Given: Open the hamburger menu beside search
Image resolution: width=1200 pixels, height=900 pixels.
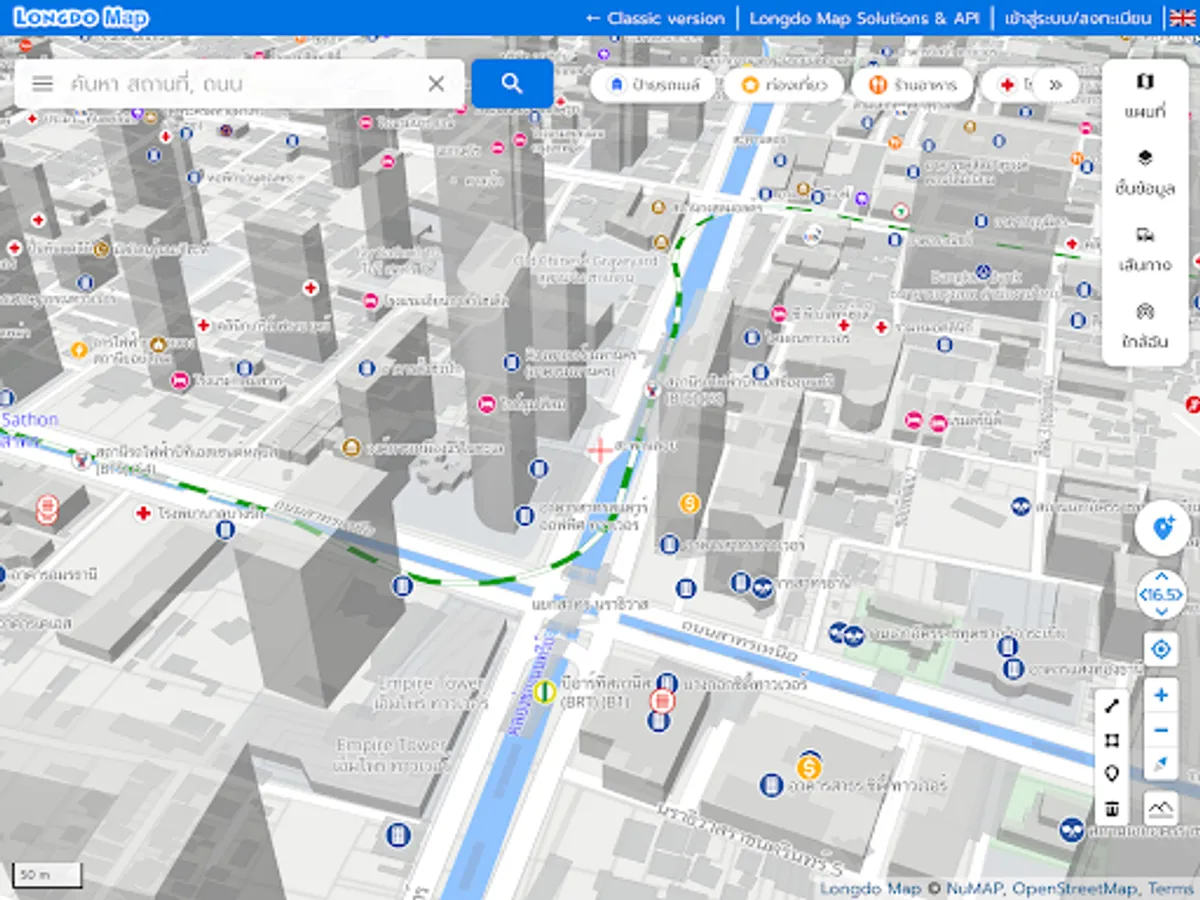Looking at the screenshot, I should tap(43, 84).
